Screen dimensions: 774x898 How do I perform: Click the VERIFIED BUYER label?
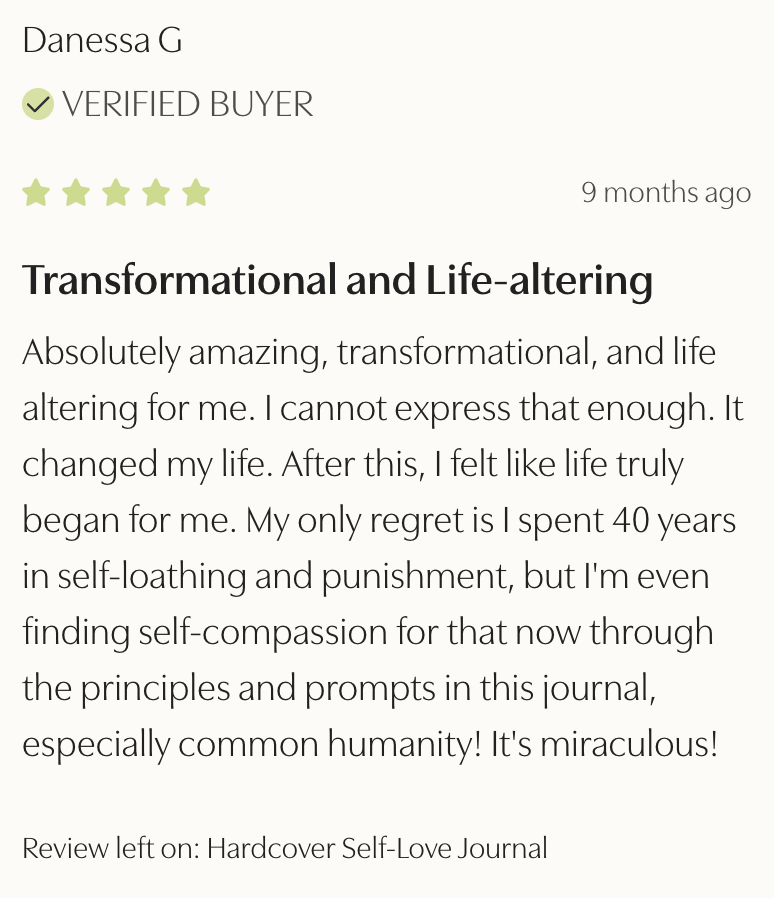click(187, 104)
